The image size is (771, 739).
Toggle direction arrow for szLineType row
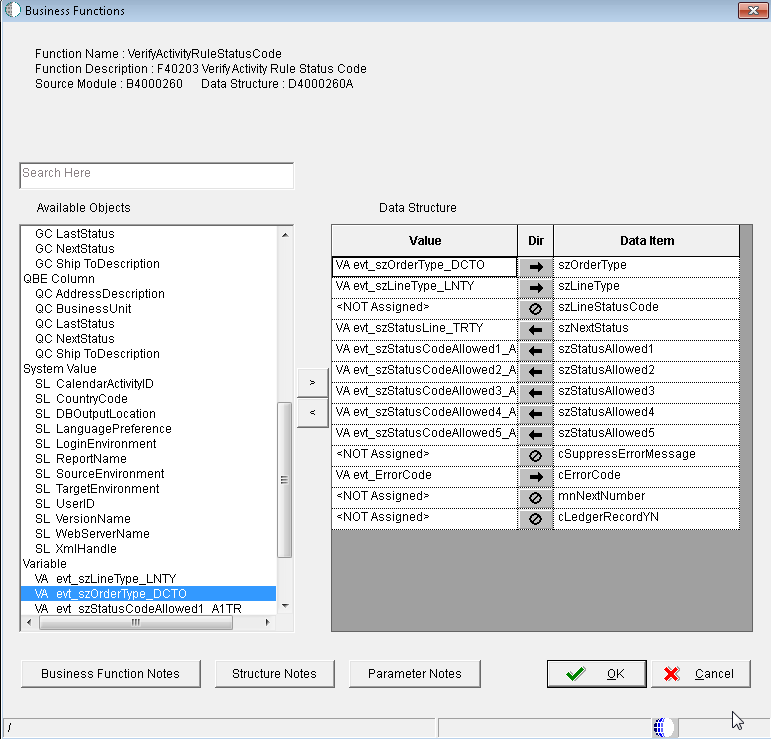pos(535,288)
